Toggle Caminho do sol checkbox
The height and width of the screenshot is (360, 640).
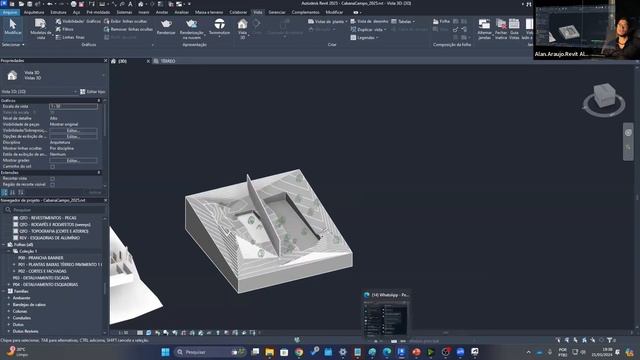(52, 167)
